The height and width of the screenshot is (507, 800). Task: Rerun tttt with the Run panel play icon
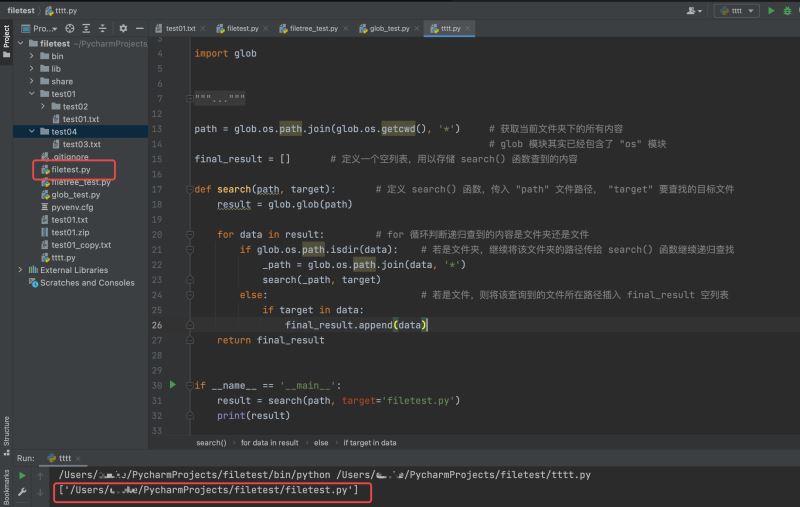coord(22,475)
